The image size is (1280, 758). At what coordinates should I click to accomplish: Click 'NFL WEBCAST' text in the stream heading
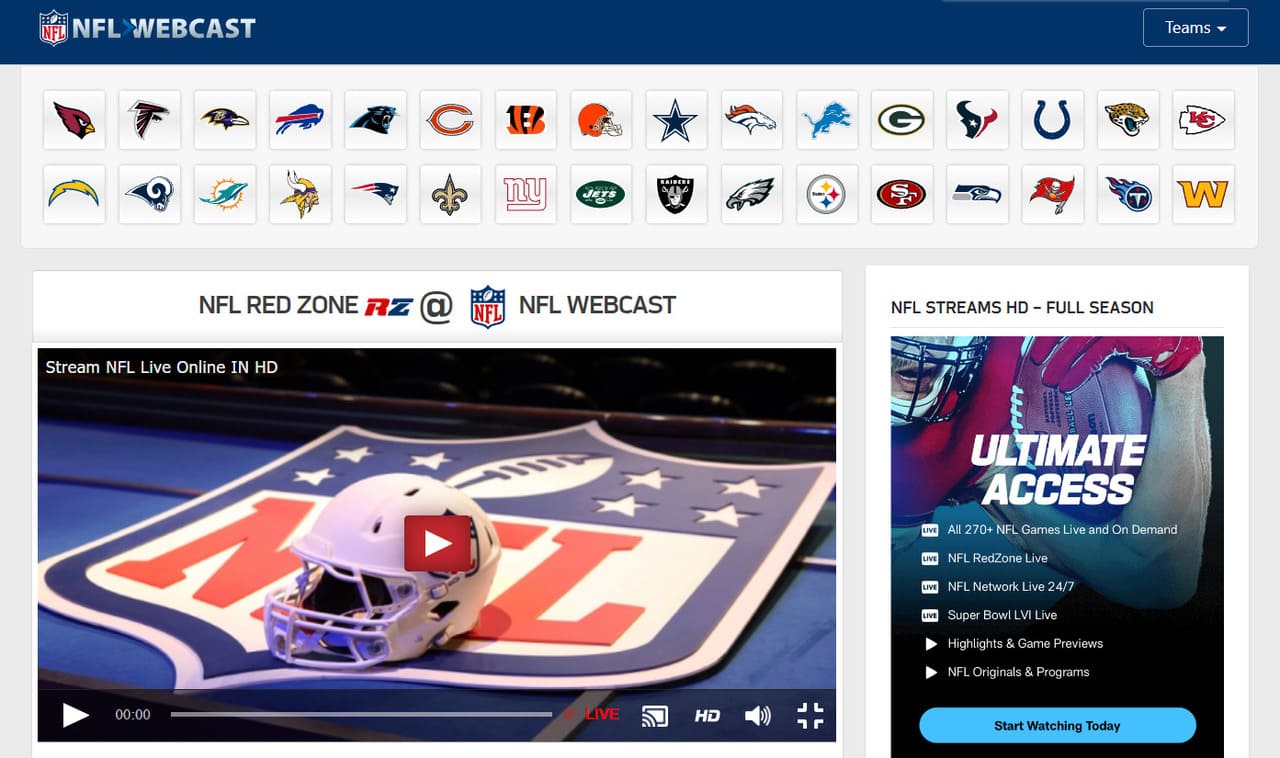[x=597, y=305]
